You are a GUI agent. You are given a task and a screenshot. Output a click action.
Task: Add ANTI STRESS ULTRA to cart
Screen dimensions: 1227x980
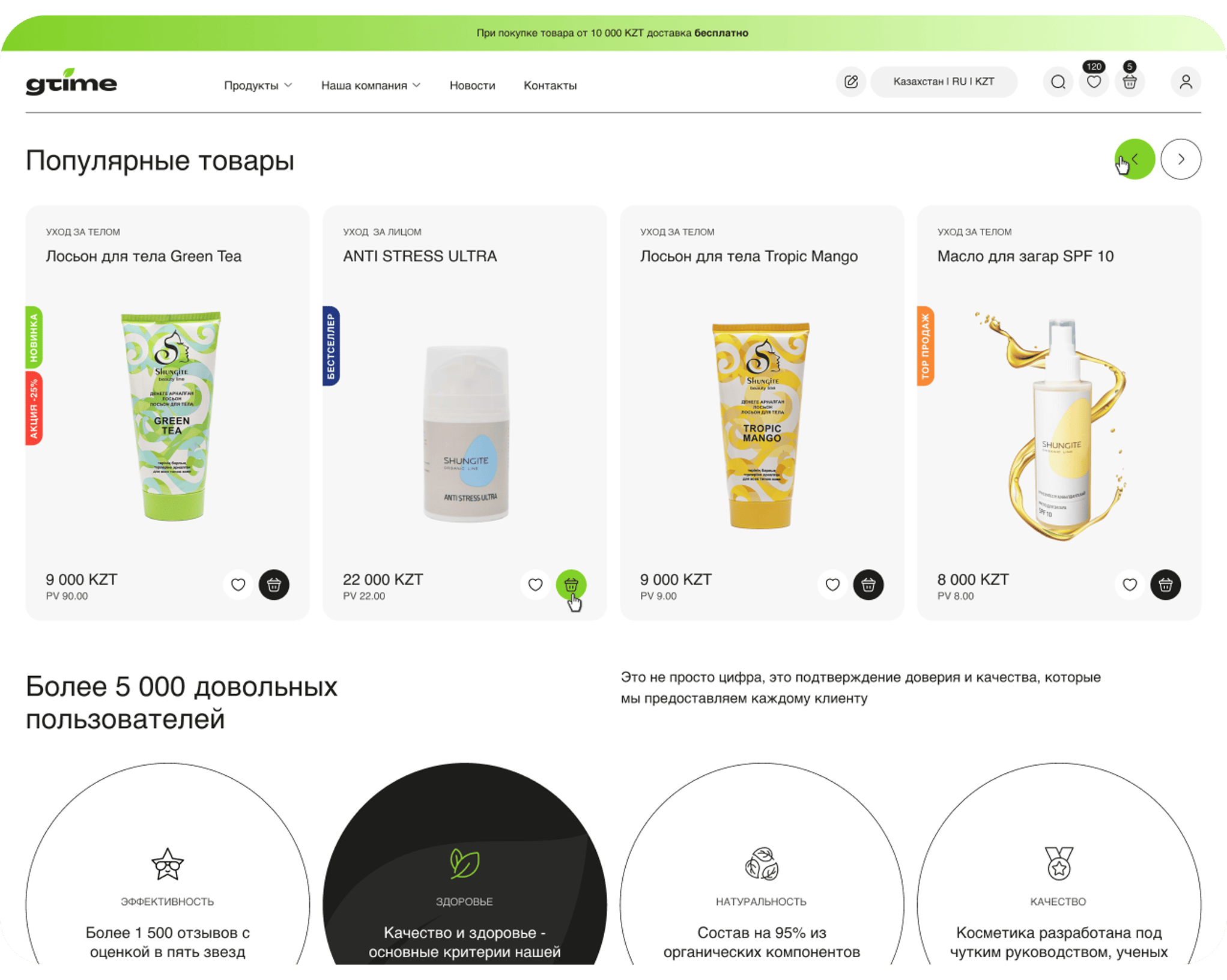(x=571, y=584)
